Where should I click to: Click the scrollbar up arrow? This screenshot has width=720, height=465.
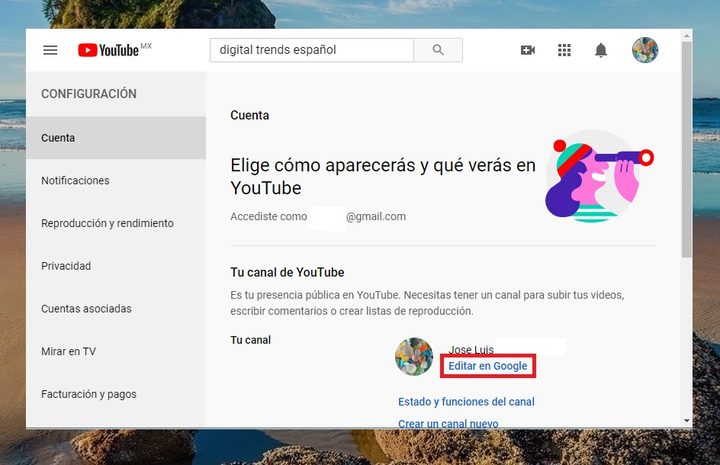click(x=686, y=35)
